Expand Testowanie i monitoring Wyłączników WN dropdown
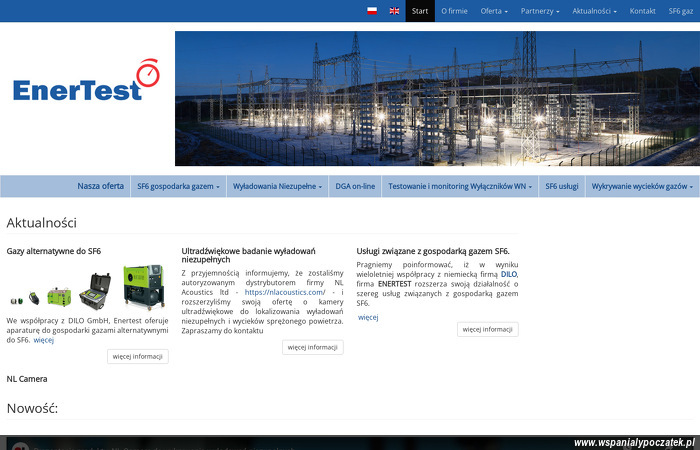 coord(460,186)
